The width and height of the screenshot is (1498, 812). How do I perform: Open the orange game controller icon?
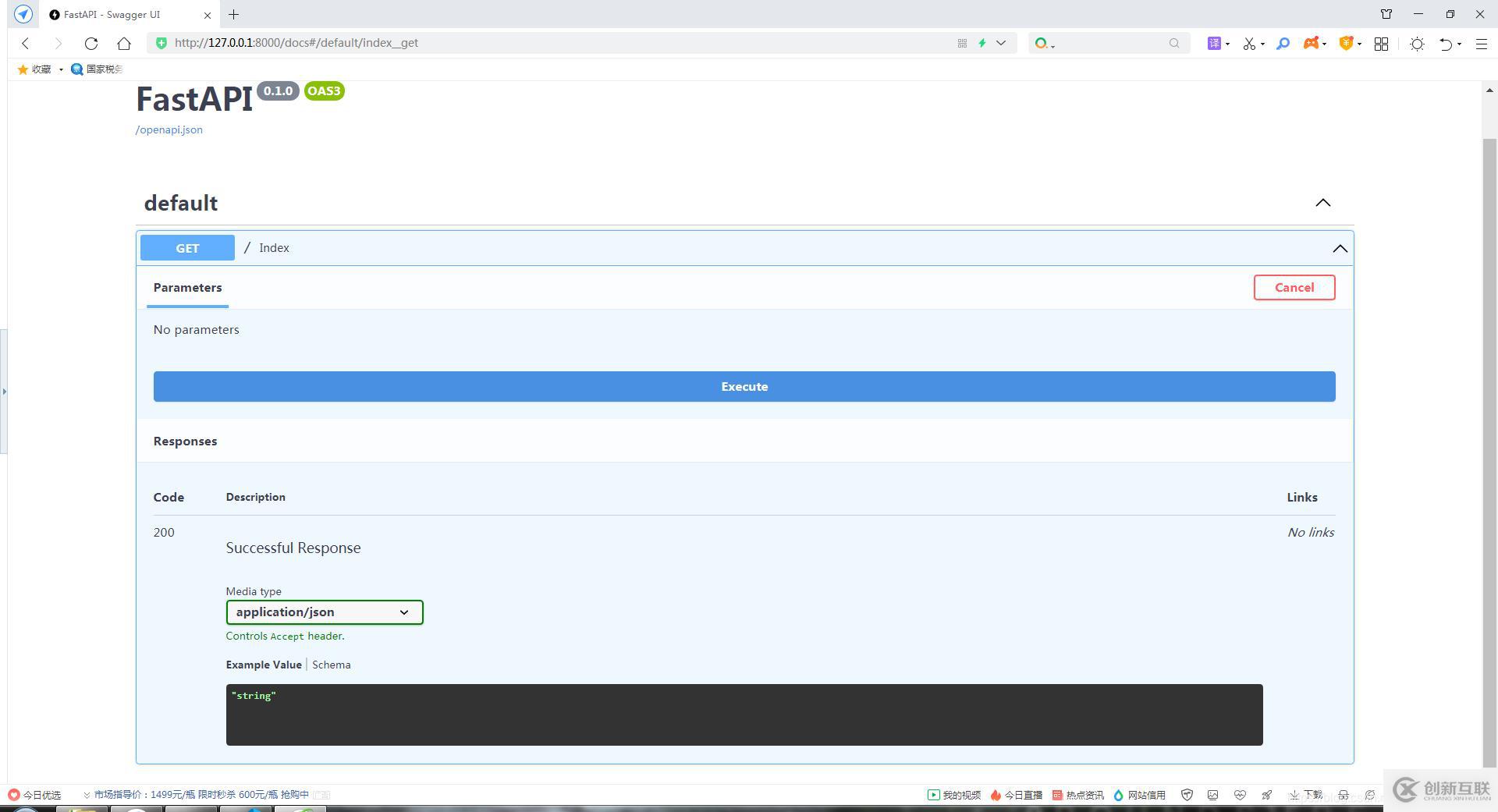[x=1311, y=43]
